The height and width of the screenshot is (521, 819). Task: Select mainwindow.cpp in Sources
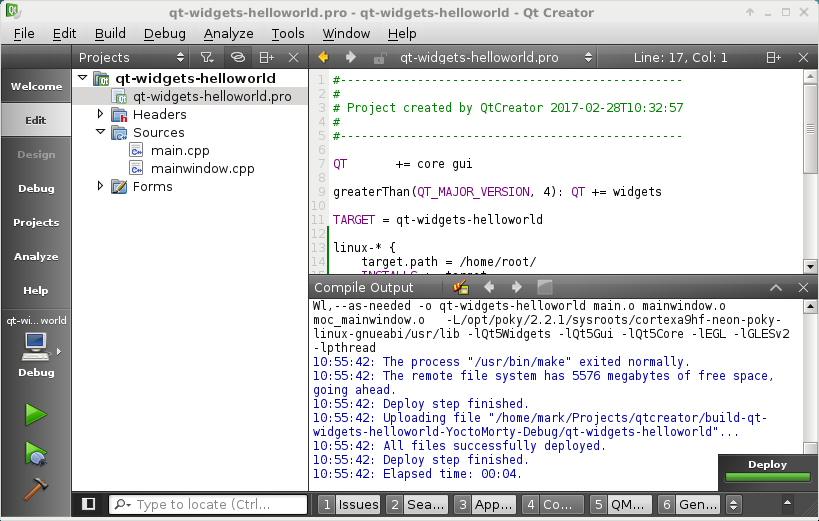point(202,168)
